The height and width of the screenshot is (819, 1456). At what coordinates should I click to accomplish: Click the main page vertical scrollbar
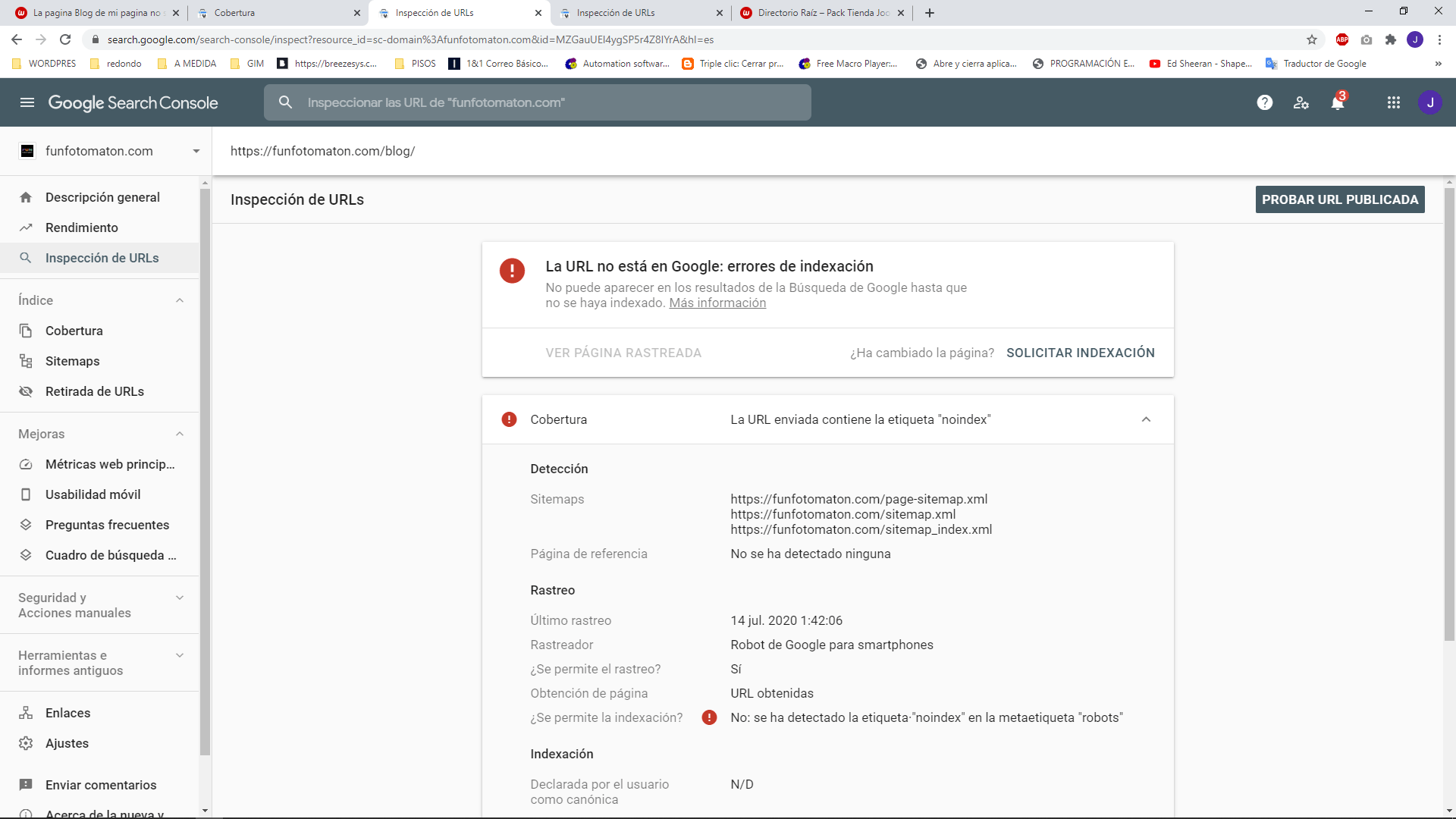coord(1449,413)
